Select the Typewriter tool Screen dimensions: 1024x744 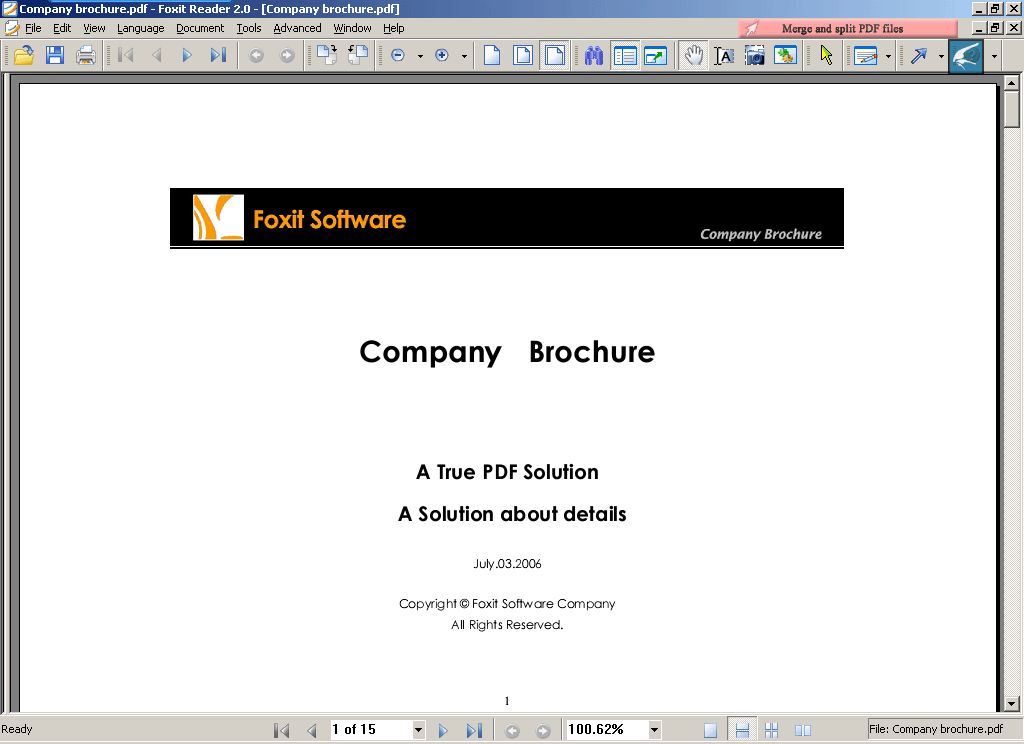pos(865,56)
